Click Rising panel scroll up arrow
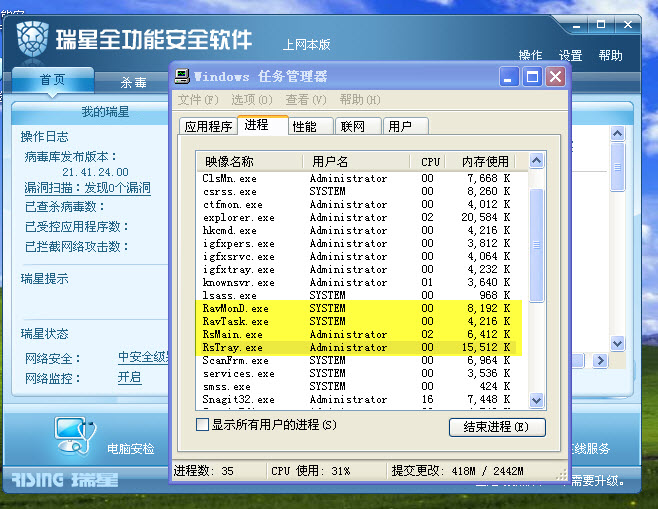658x509 pixels. pyautogui.click(x=617, y=133)
